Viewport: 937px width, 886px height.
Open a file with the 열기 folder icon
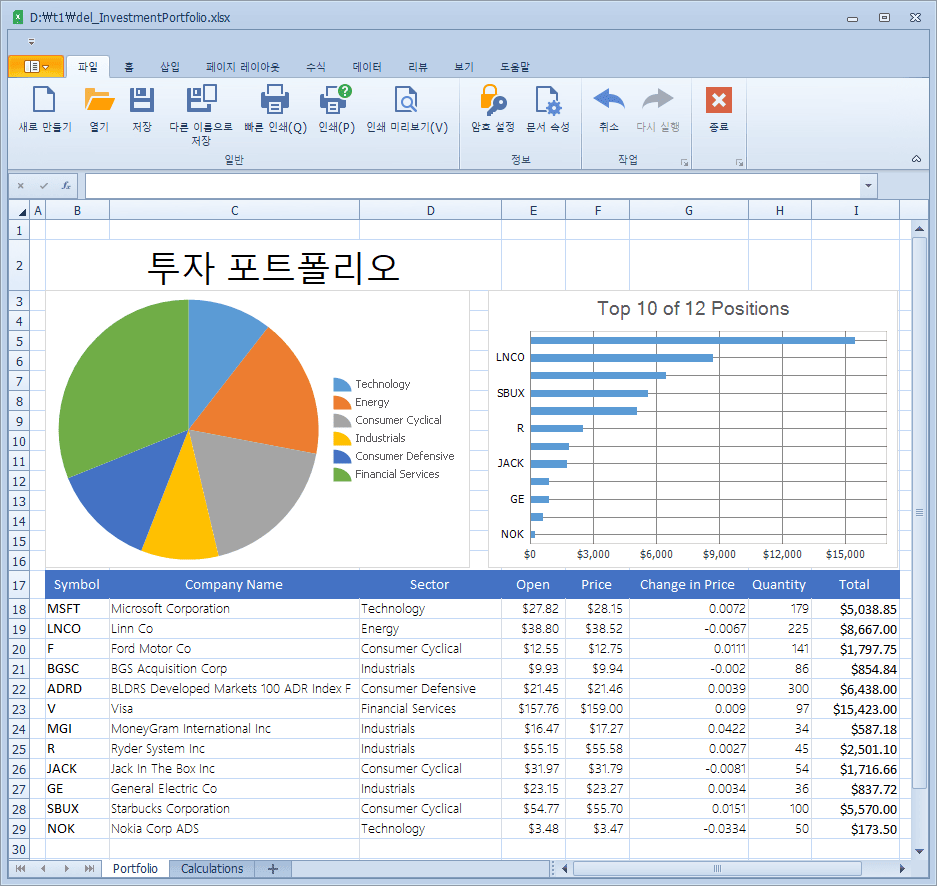click(99, 100)
